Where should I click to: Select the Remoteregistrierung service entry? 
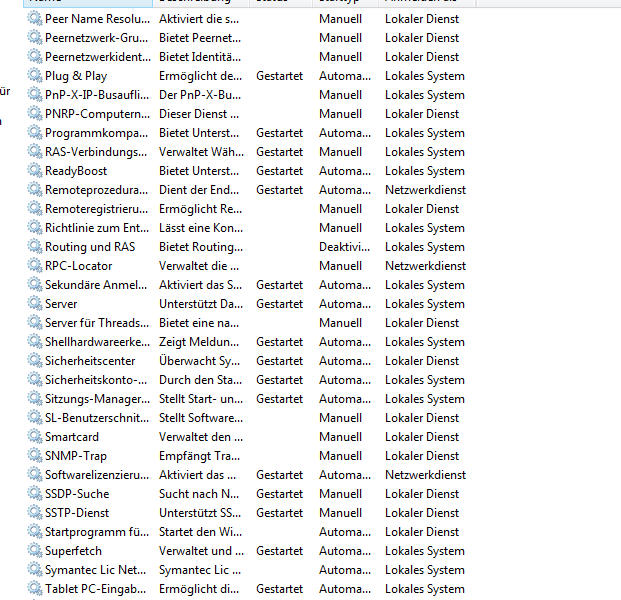click(x=97, y=209)
